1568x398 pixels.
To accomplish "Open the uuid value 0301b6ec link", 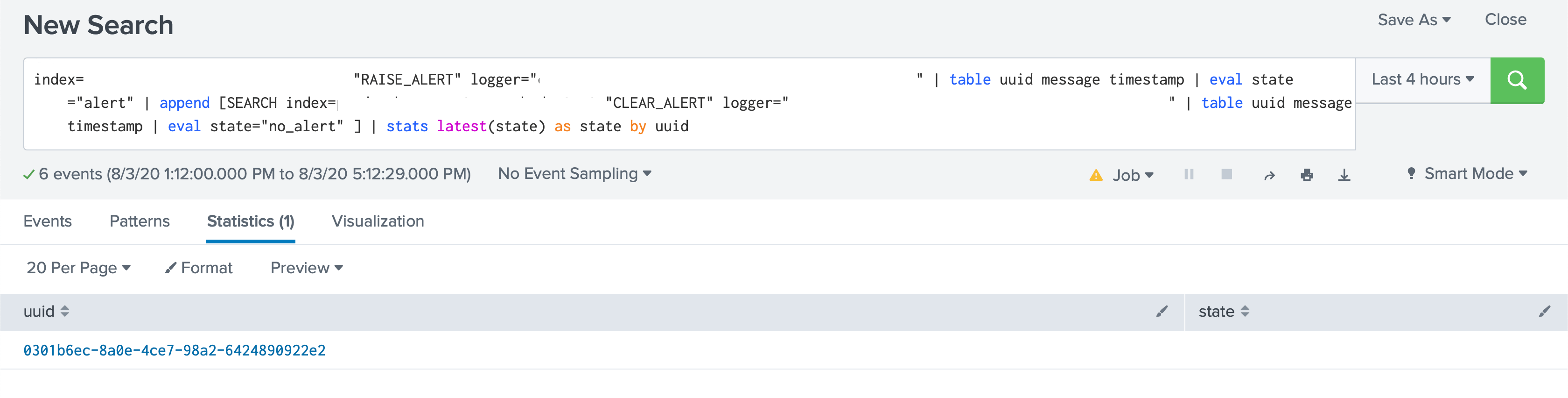I will click(x=174, y=350).
